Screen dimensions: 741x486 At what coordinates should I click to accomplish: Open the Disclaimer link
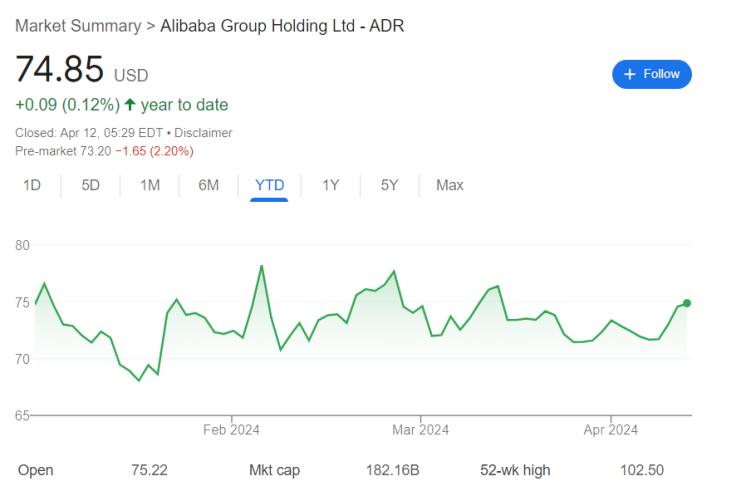(204, 132)
